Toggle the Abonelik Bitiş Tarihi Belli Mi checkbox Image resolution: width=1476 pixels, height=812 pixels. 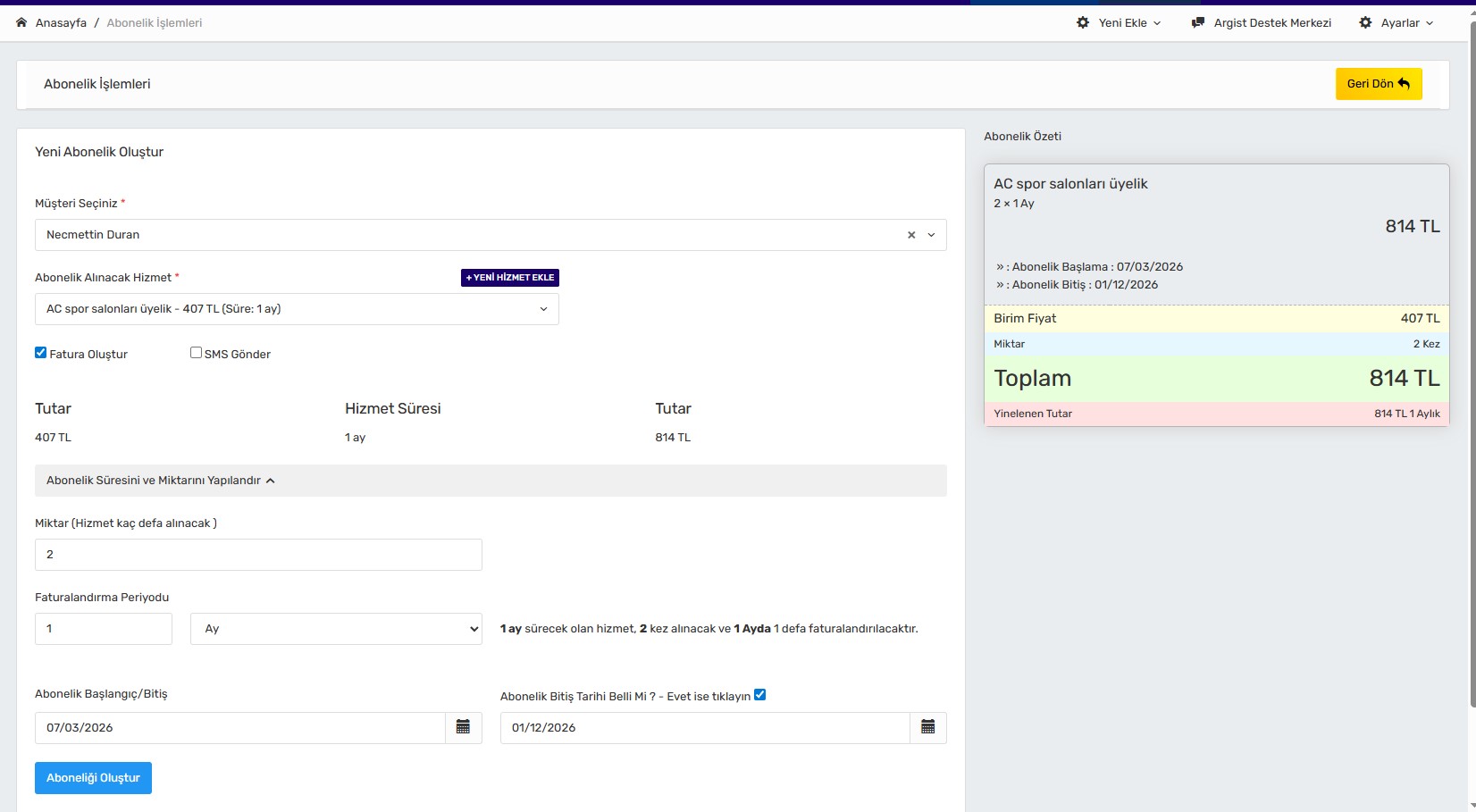759,695
